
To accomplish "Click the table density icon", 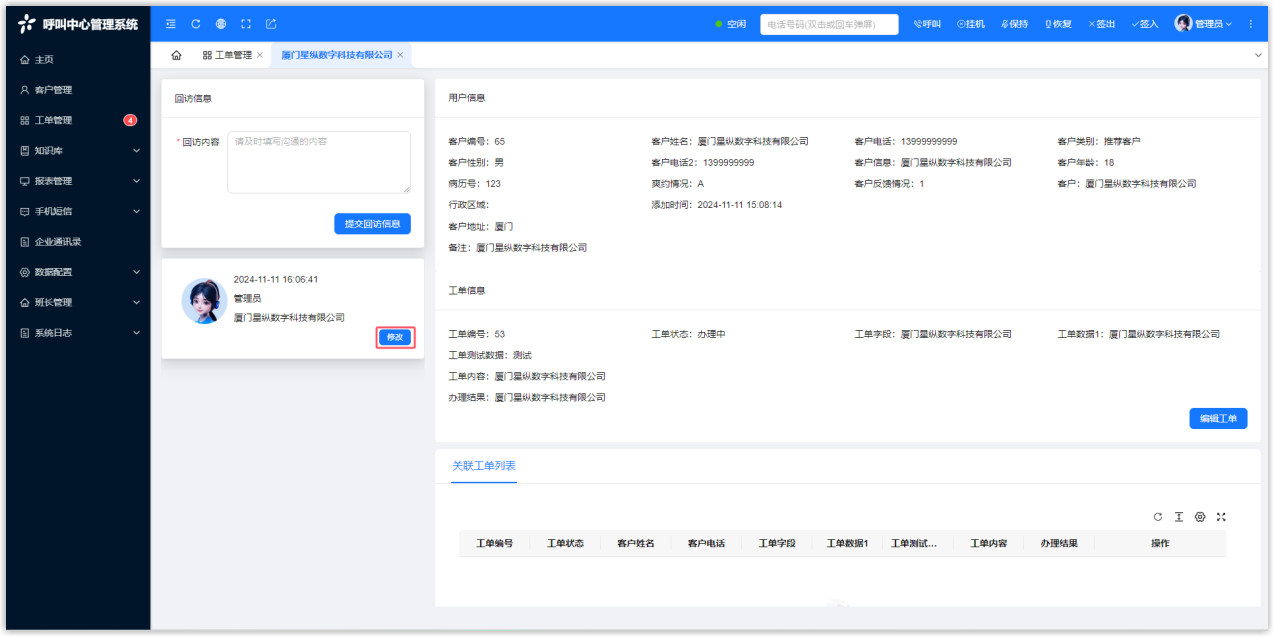I will [x=1179, y=517].
